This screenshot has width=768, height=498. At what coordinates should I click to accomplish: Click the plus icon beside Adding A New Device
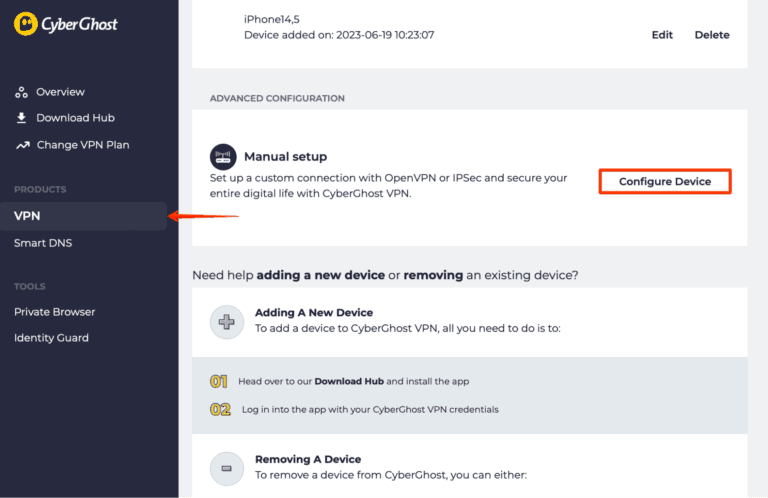pyautogui.click(x=225, y=320)
